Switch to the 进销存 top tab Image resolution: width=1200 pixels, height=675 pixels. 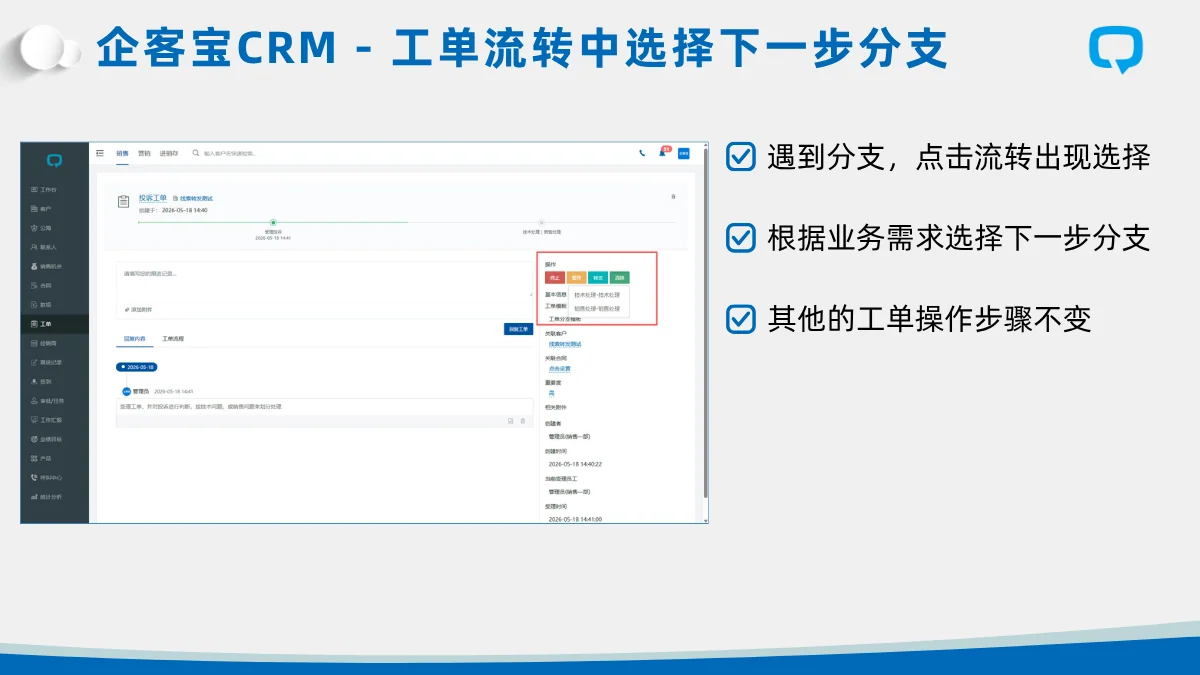click(x=169, y=153)
